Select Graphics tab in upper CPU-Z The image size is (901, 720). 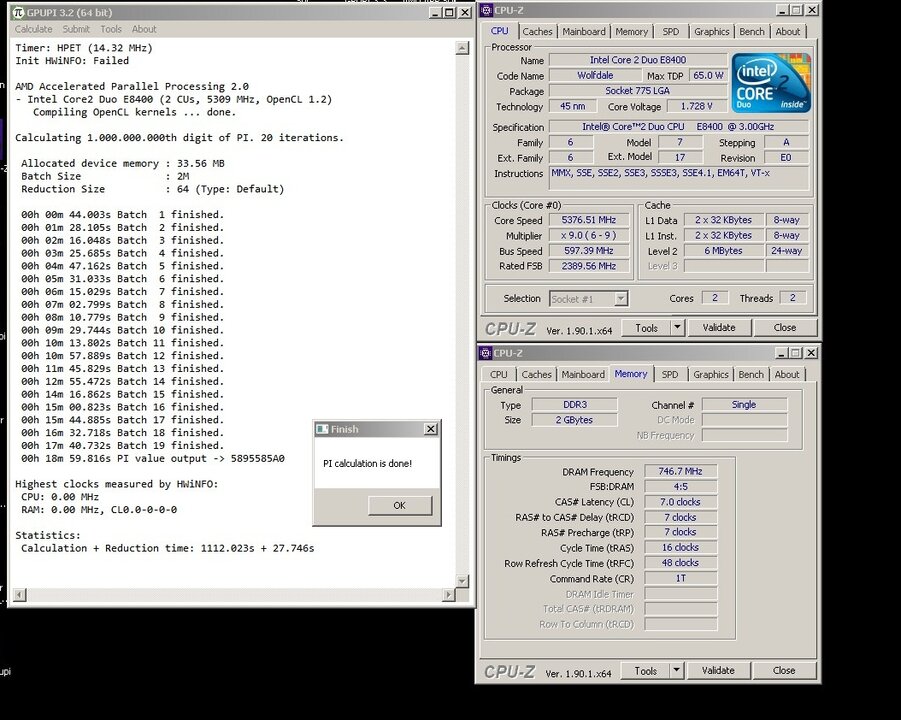pyautogui.click(x=711, y=32)
